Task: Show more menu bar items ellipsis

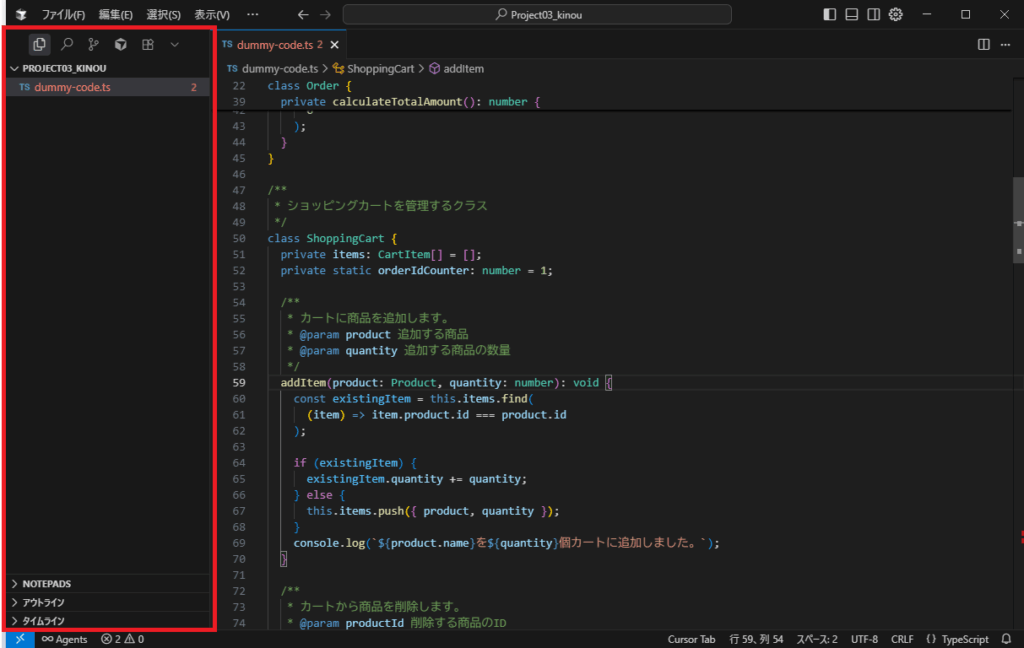Action: pyautogui.click(x=253, y=14)
